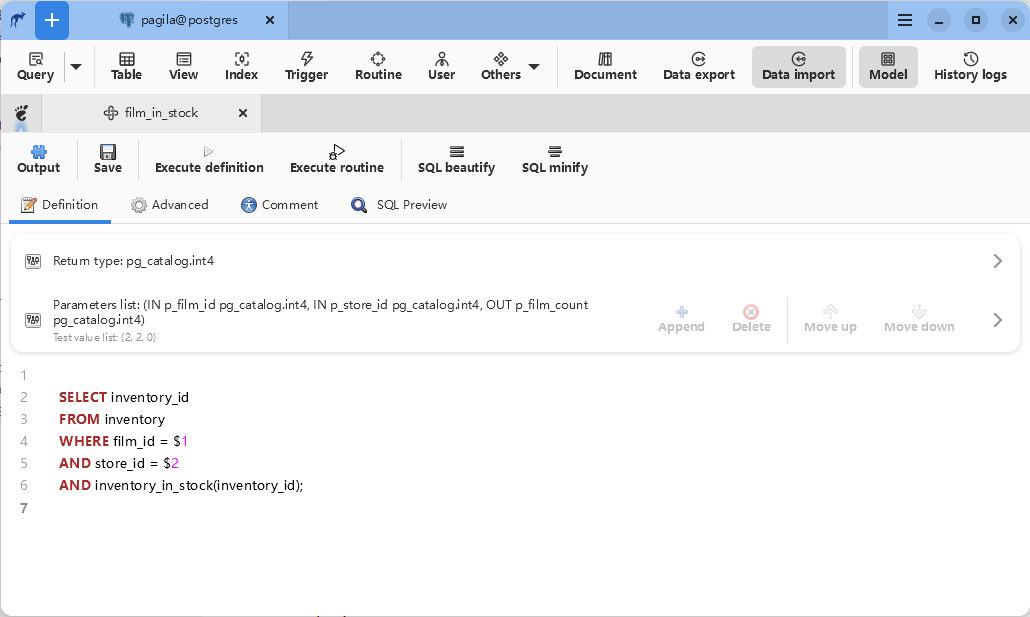Toggle the Model view button
Screen dimensions: 1030x617
click(887, 67)
